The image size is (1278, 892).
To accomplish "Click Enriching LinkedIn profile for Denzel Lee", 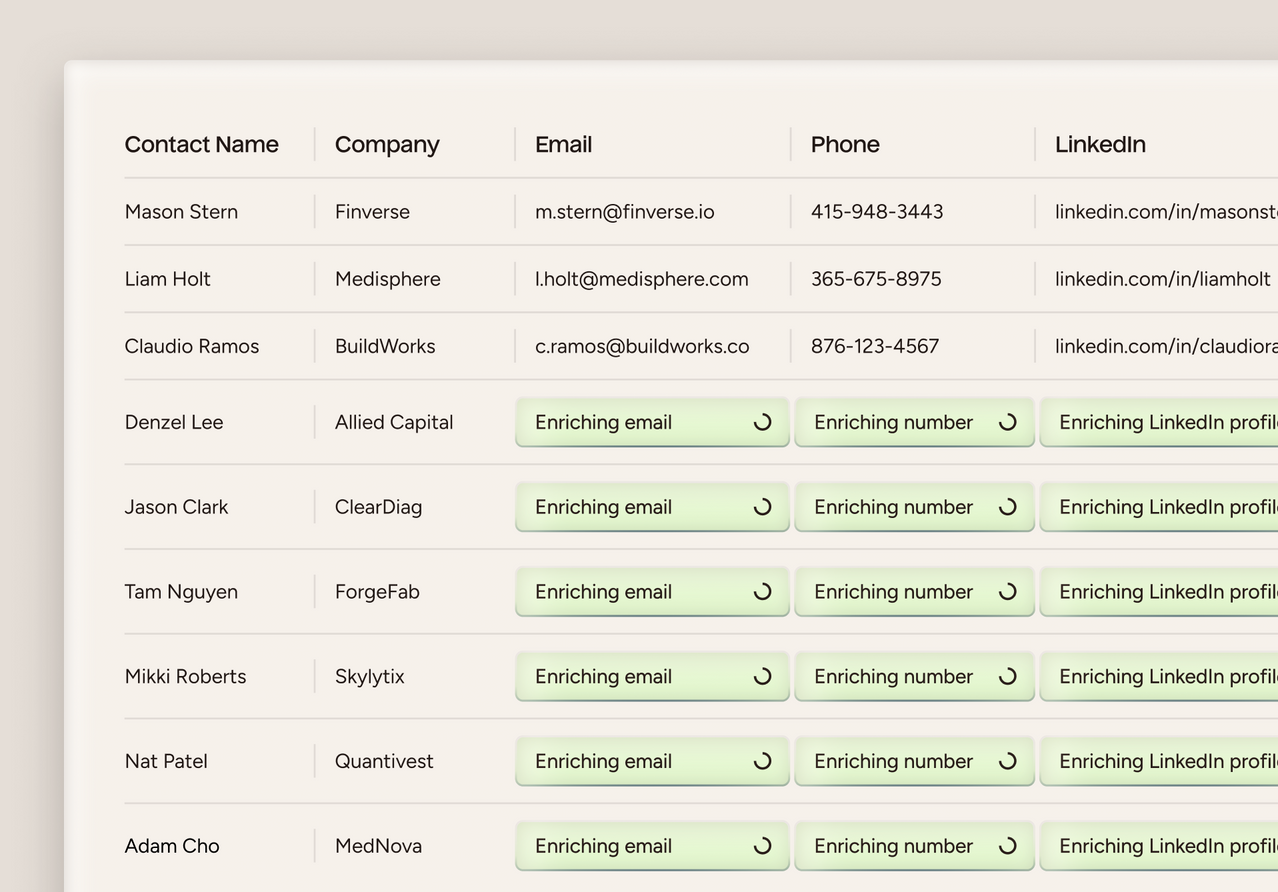I will [1159, 422].
